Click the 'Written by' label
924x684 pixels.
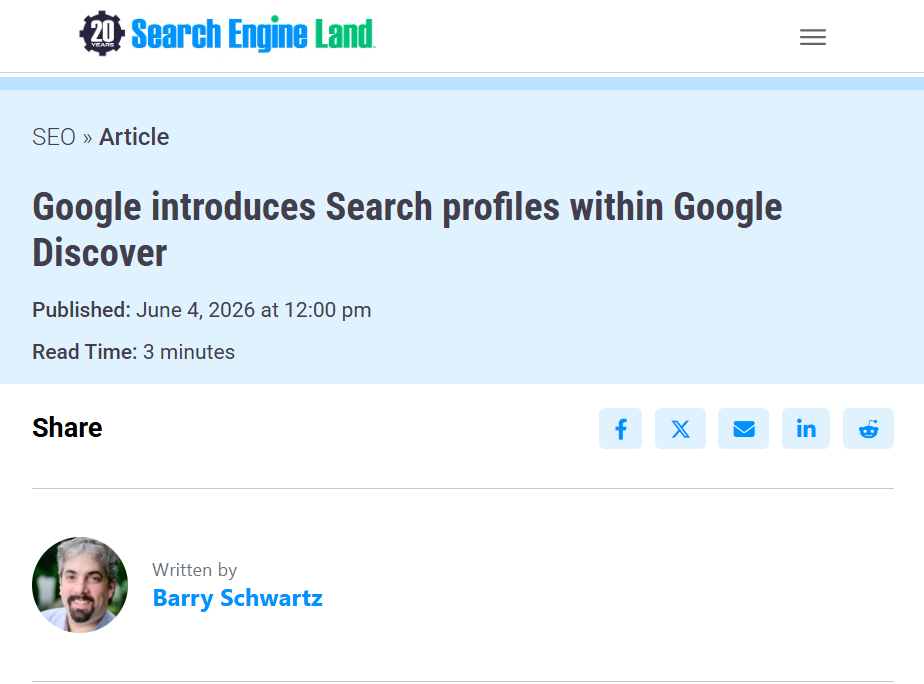coord(194,570)
